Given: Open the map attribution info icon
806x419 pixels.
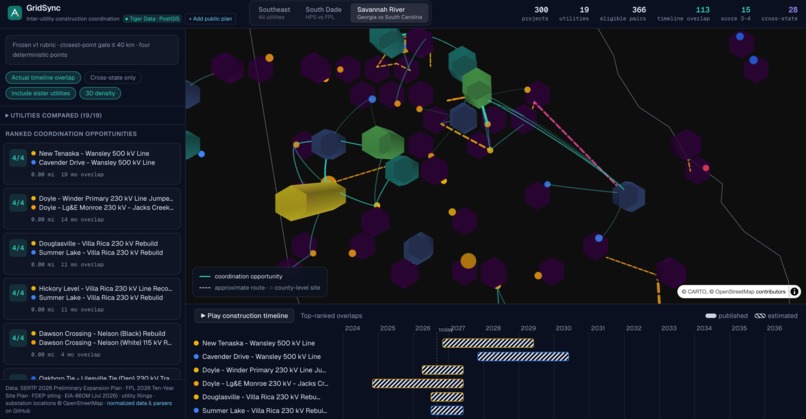Looking at the screenshot, I should (794, 292).
